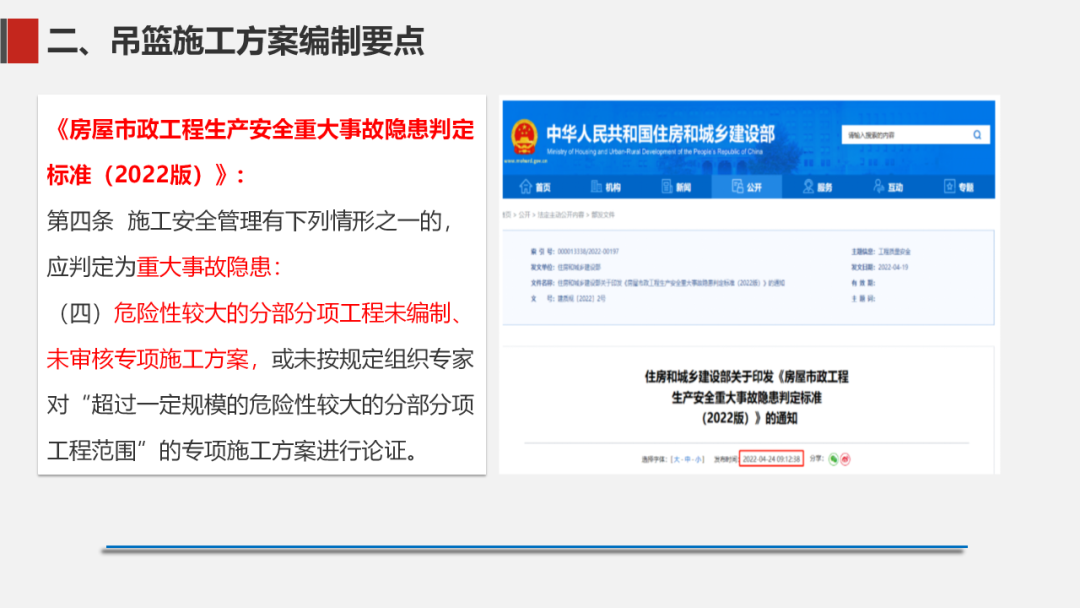Click the 服务 services person icon
This screenshot has width=1080, height=608.
point(807,187)
